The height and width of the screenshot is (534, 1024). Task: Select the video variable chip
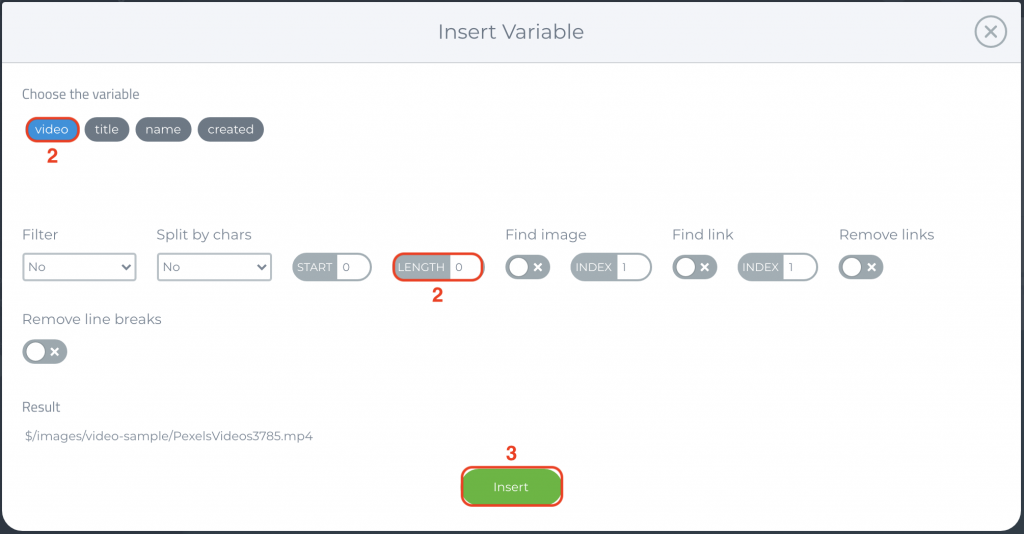[x=52, y=129]
